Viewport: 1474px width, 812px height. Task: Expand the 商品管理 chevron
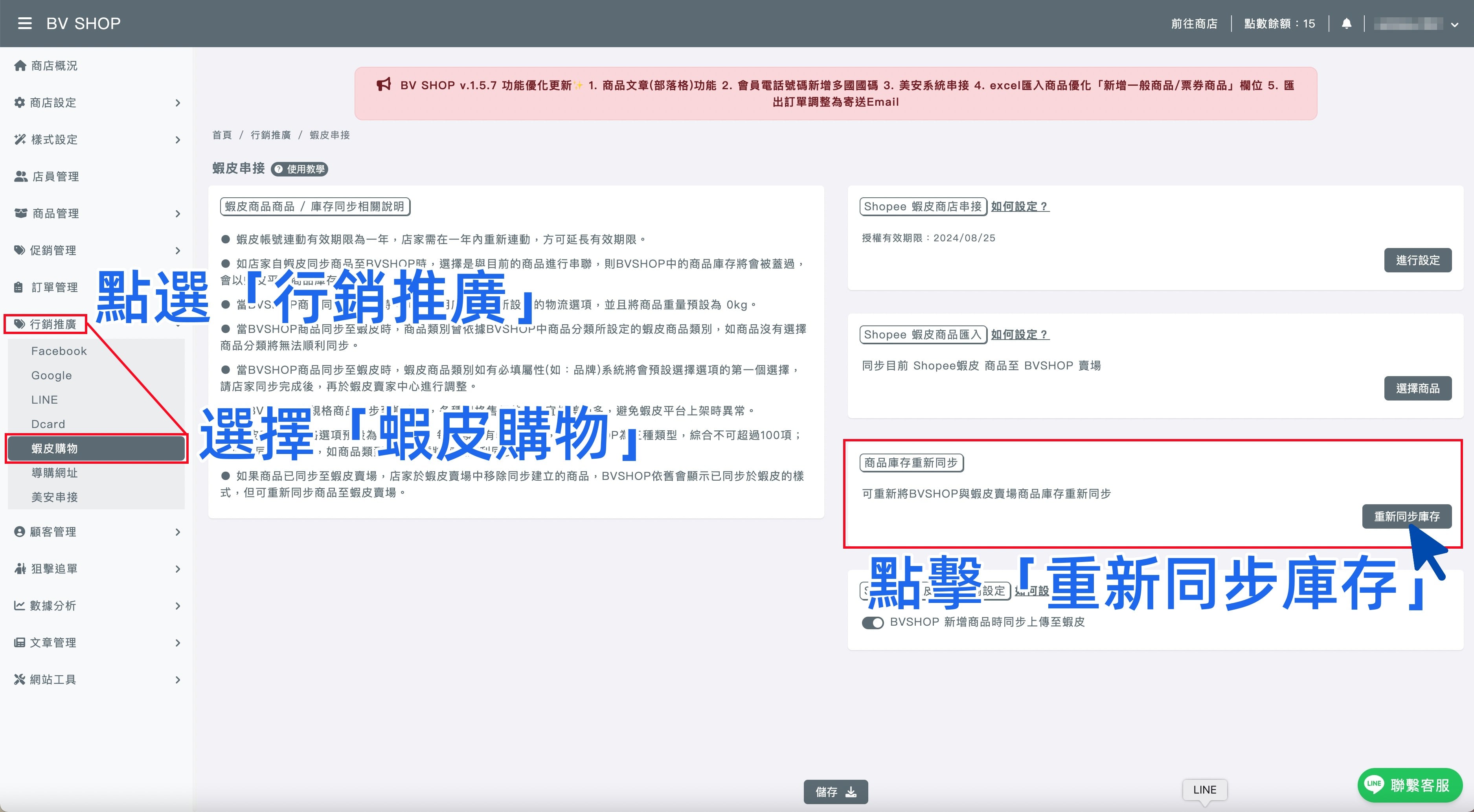pos(177,213)
